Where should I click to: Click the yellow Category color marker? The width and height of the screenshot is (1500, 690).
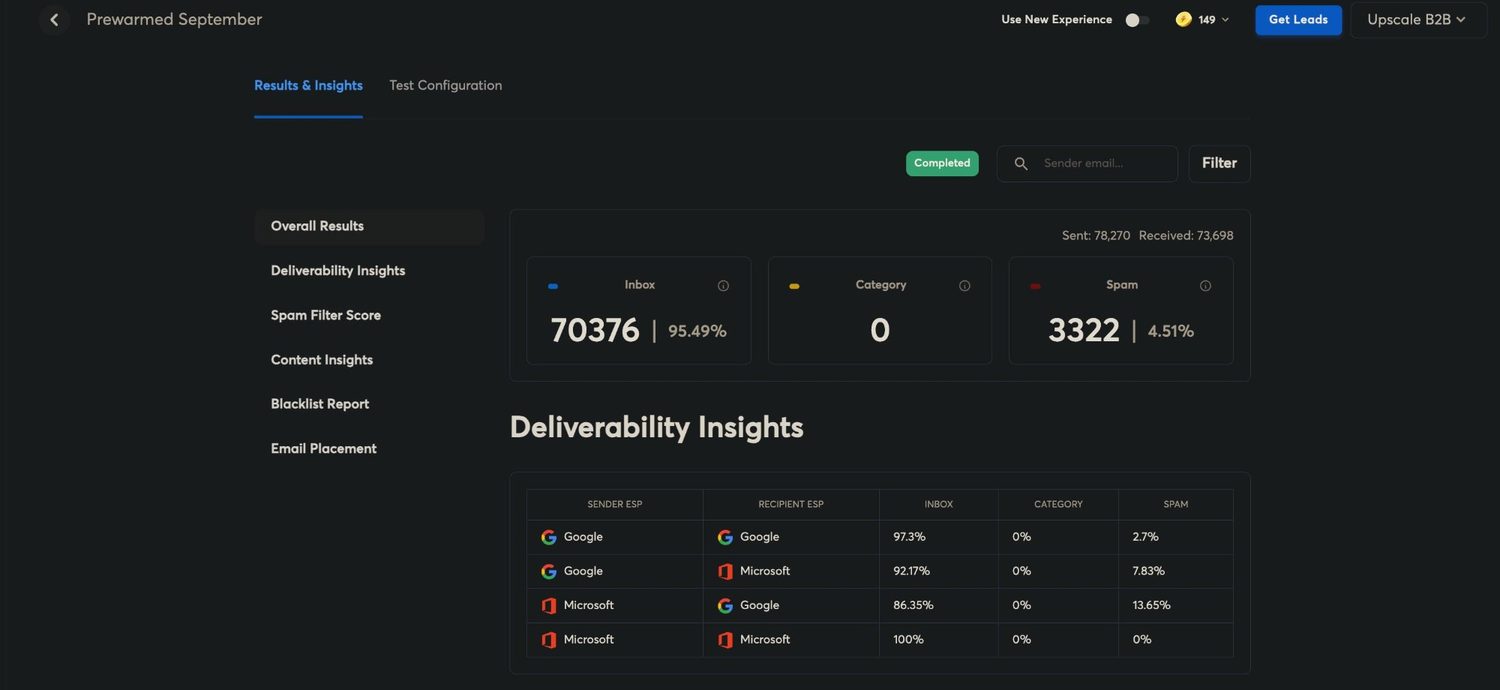coord(794,287)
